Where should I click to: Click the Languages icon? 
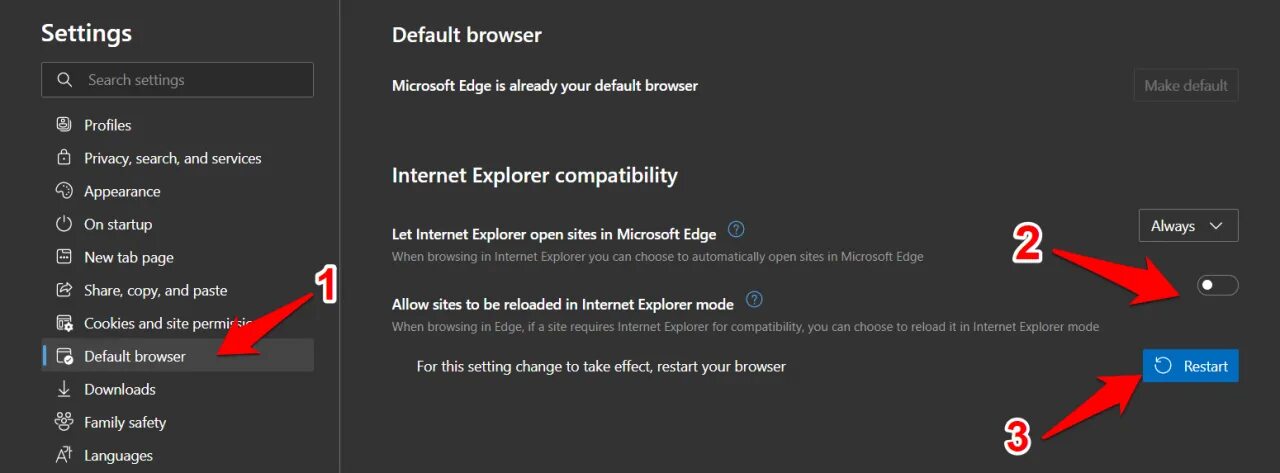pos(64,455)
